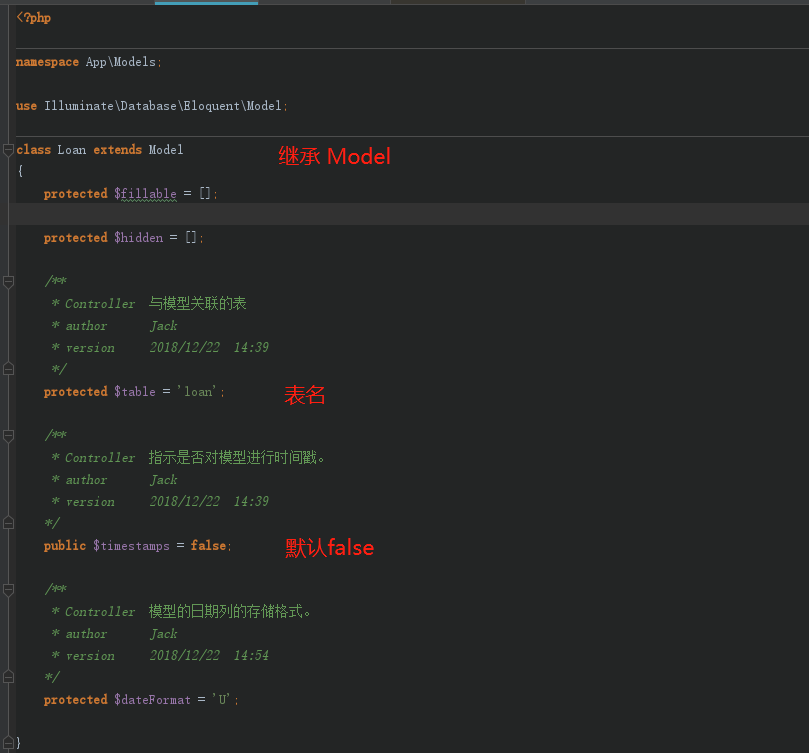Click the 'U' date format string

[223, 700]
